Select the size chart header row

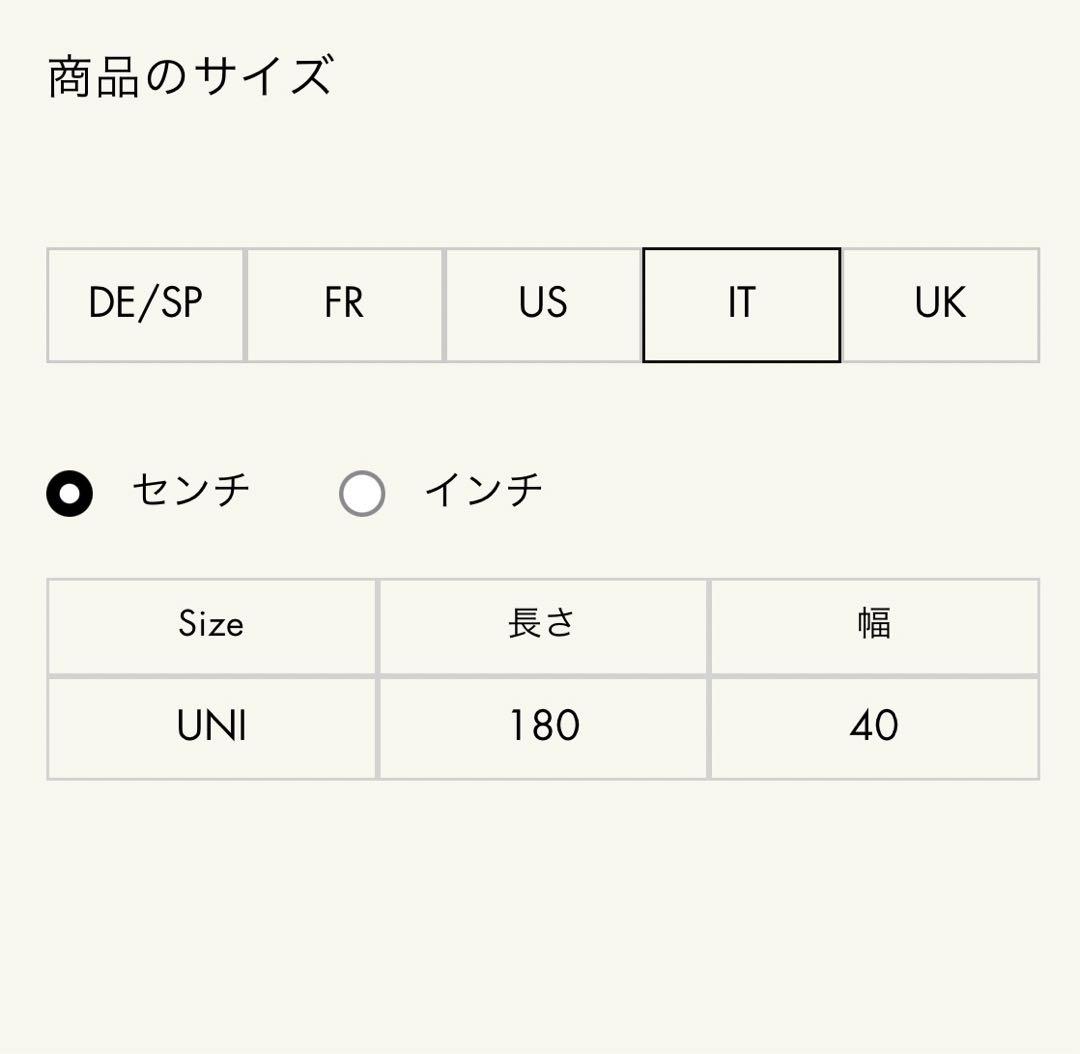point(544,625)
